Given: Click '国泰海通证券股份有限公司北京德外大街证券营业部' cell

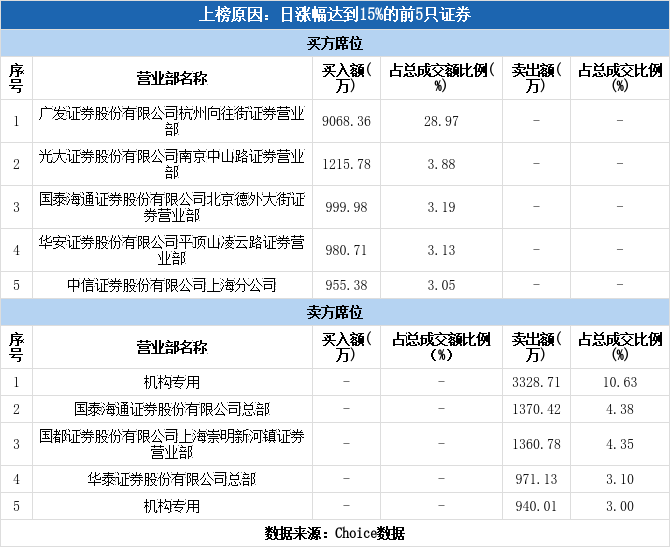Looking at the screenshot, I should (x=172, y=207).
